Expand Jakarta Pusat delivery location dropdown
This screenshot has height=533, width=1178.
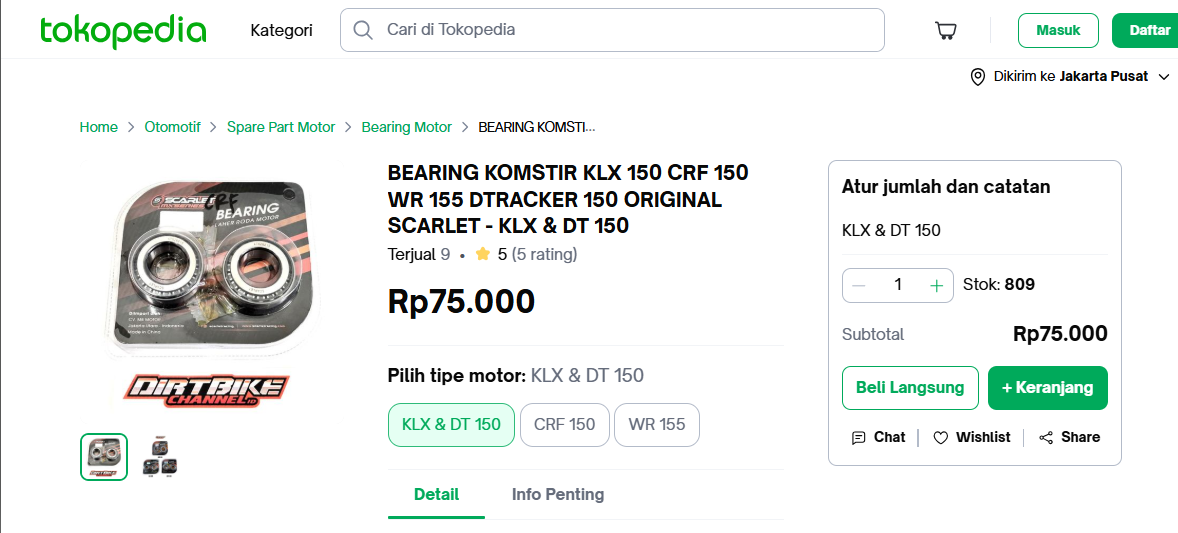point(1163,77)
